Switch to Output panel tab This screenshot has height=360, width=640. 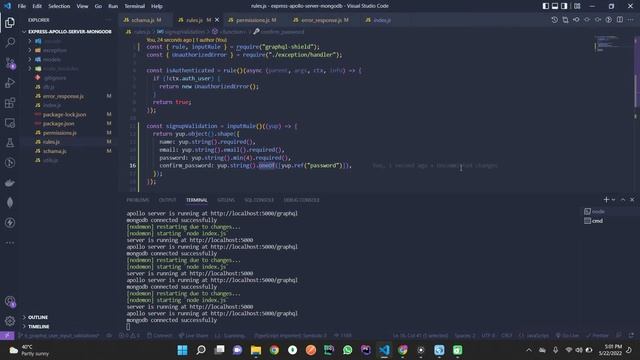pos(167,200)
